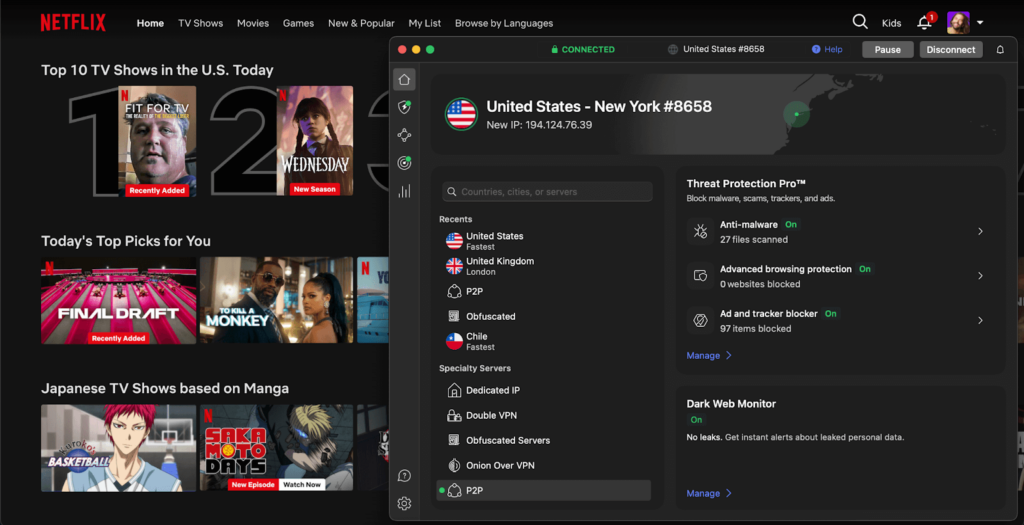Select Chile Fastest server

pos(544,341)
